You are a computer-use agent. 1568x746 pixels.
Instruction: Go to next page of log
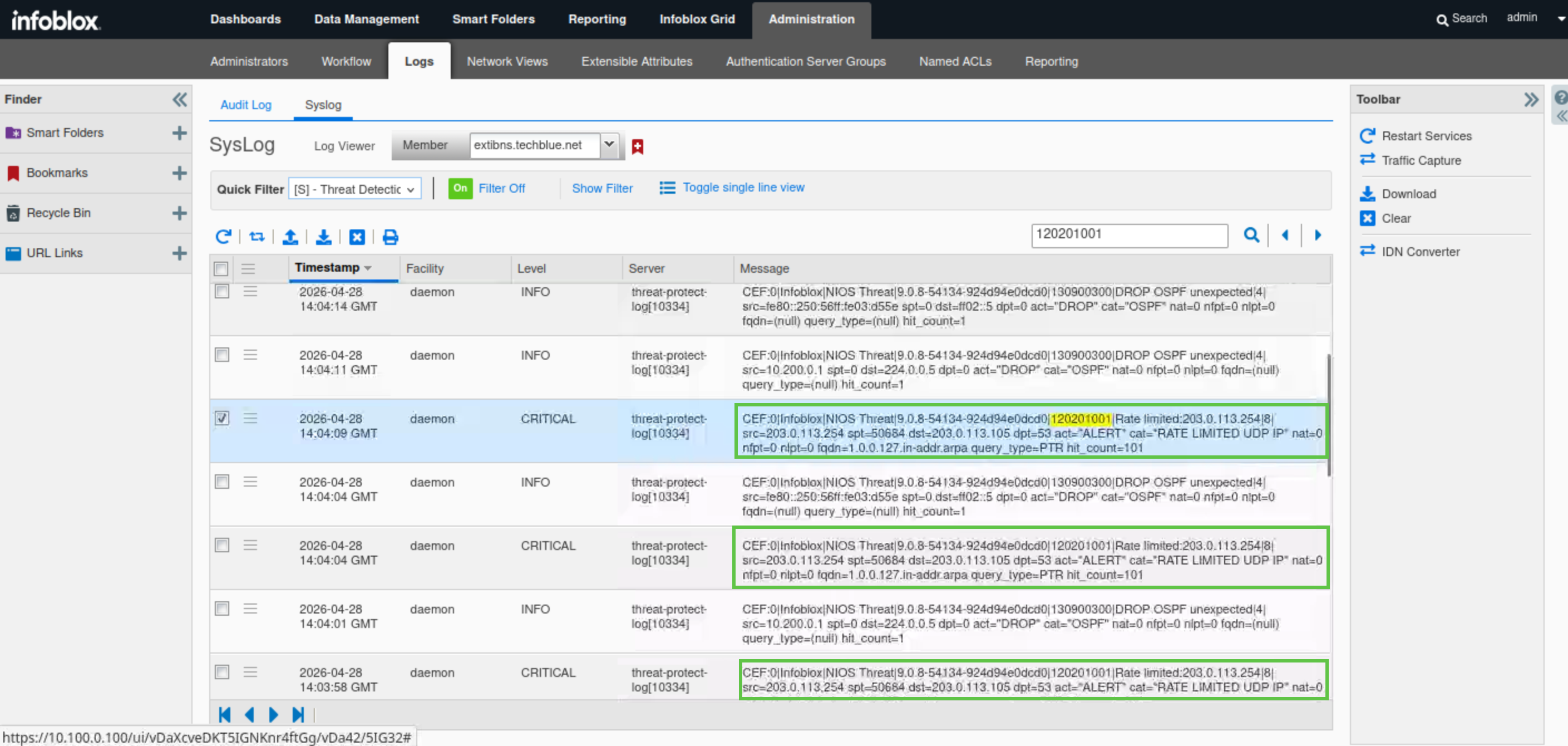pos(273,714)
